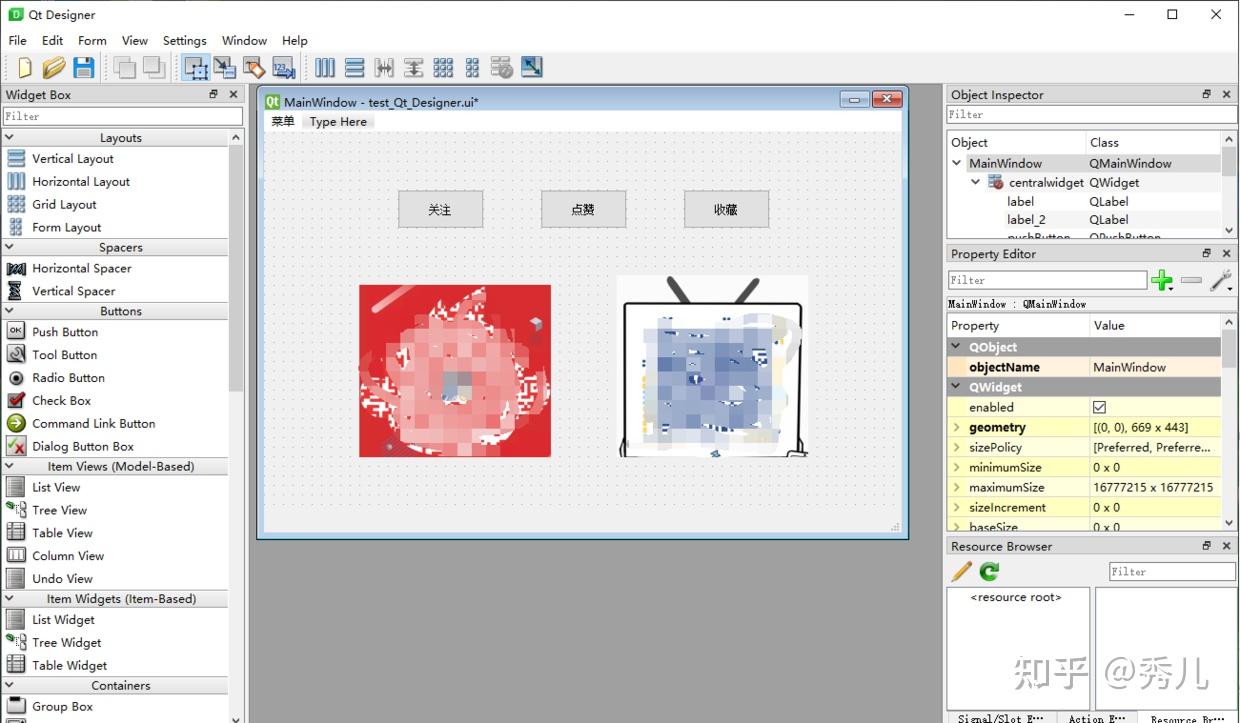Save the form using the Save icon
The width and height of the screenshot is (1240, 723).
[84, 67]
